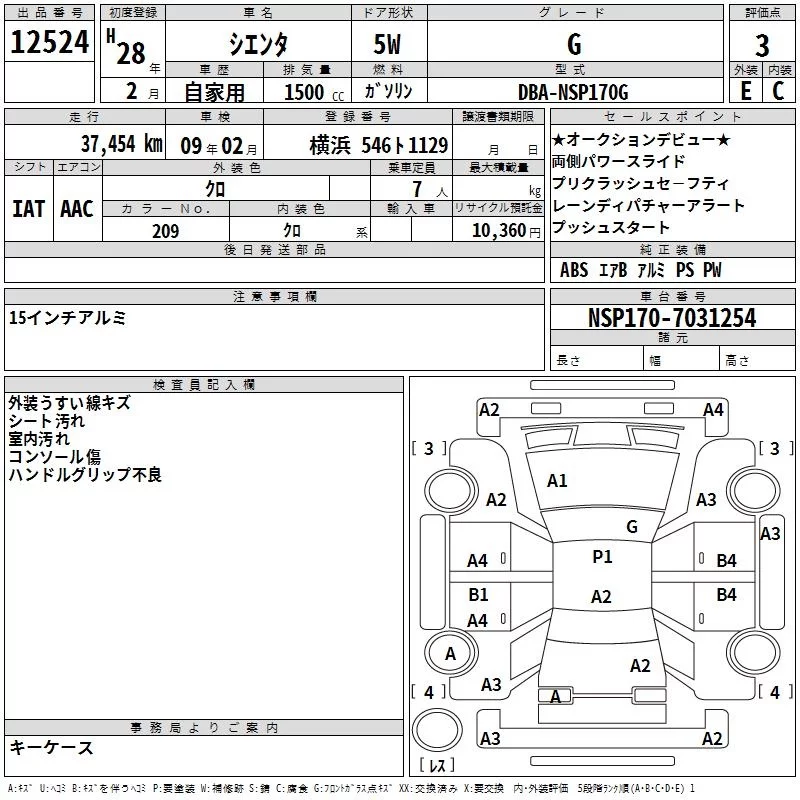Select the rear-left wheel circle marked A
Screen dimensions: 800x800
pos(449,653)
